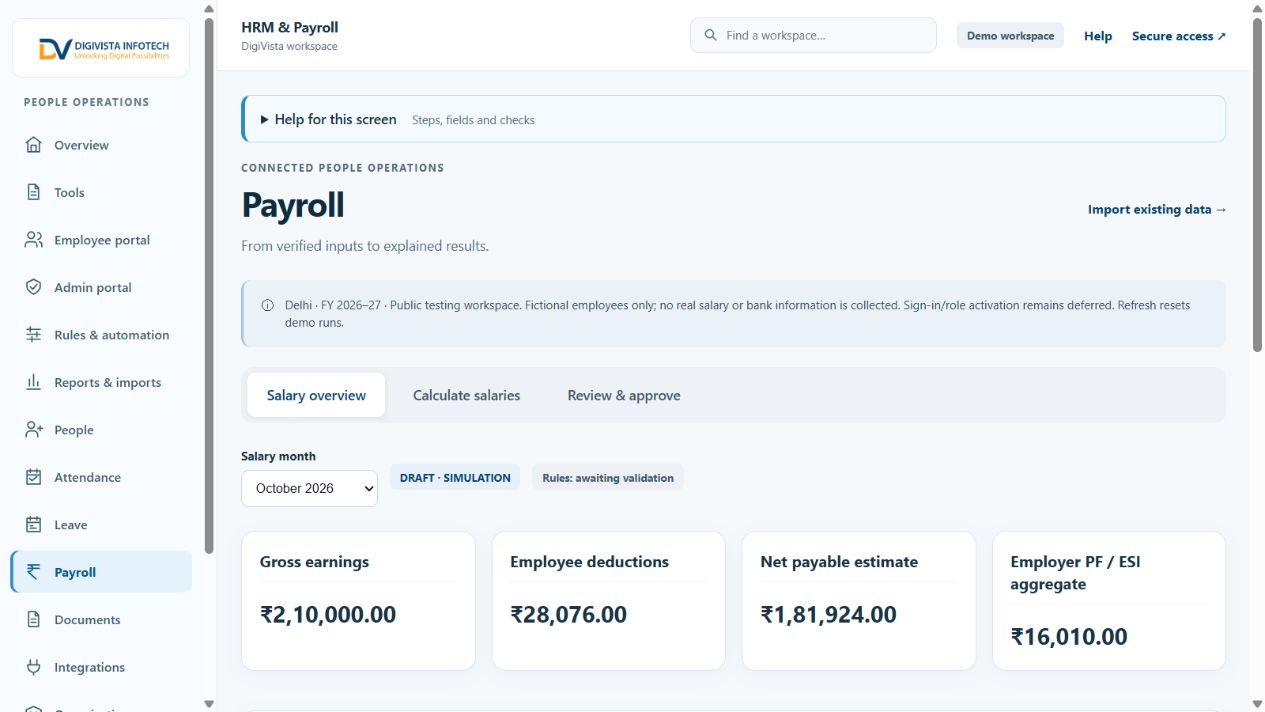Click the Documents sidebar label
Screen dimensions: 1265x712
tap(87, 620)
